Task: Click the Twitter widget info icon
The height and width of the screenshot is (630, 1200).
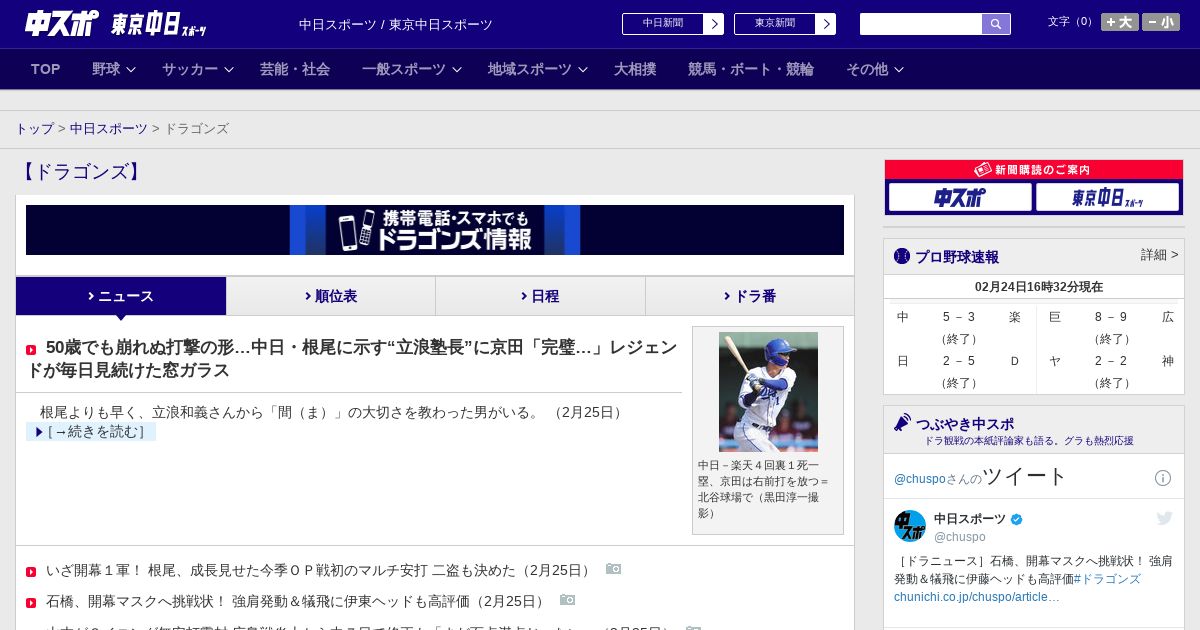Action: click(1163, 478)
